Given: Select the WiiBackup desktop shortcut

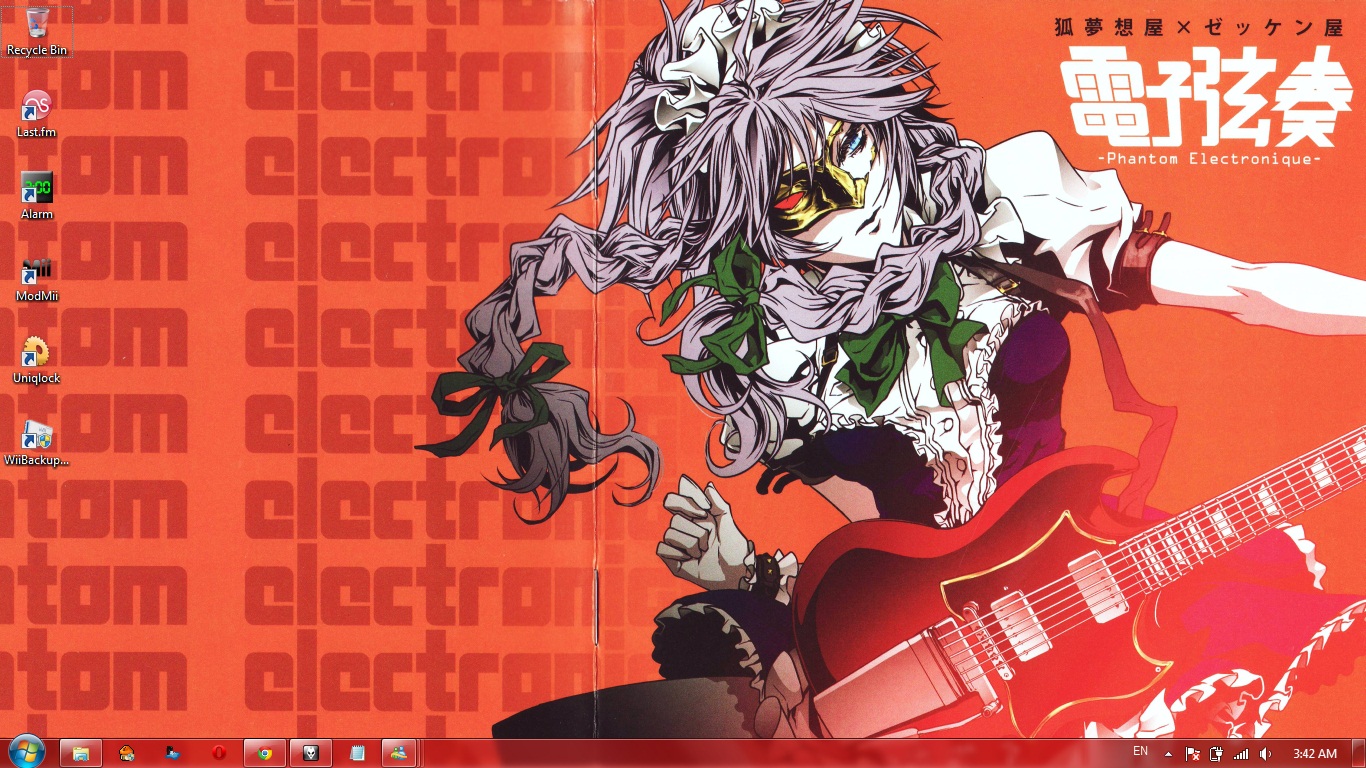Looking at the screenshot, I should pyautogui.click(x=37, y=441).
